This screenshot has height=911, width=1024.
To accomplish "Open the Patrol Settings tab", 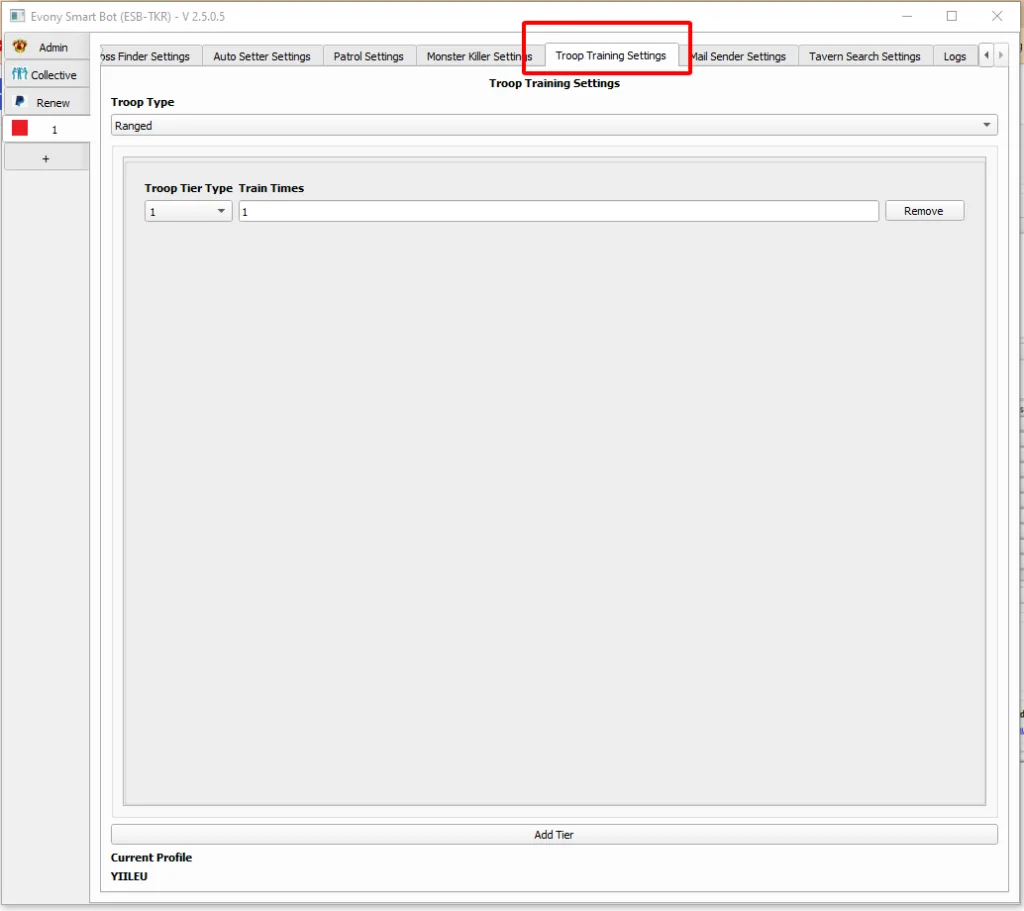I will coord(368,57).
